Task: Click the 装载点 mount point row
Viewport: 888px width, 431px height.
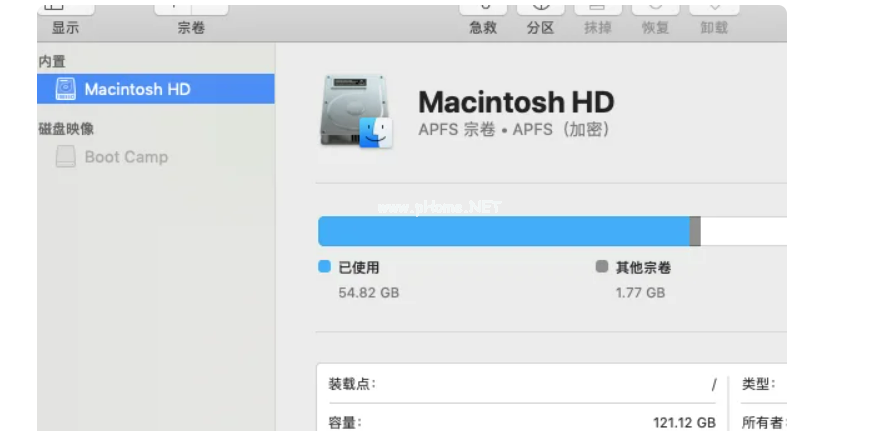Action: pyautogui.click(x=522, y=384)
